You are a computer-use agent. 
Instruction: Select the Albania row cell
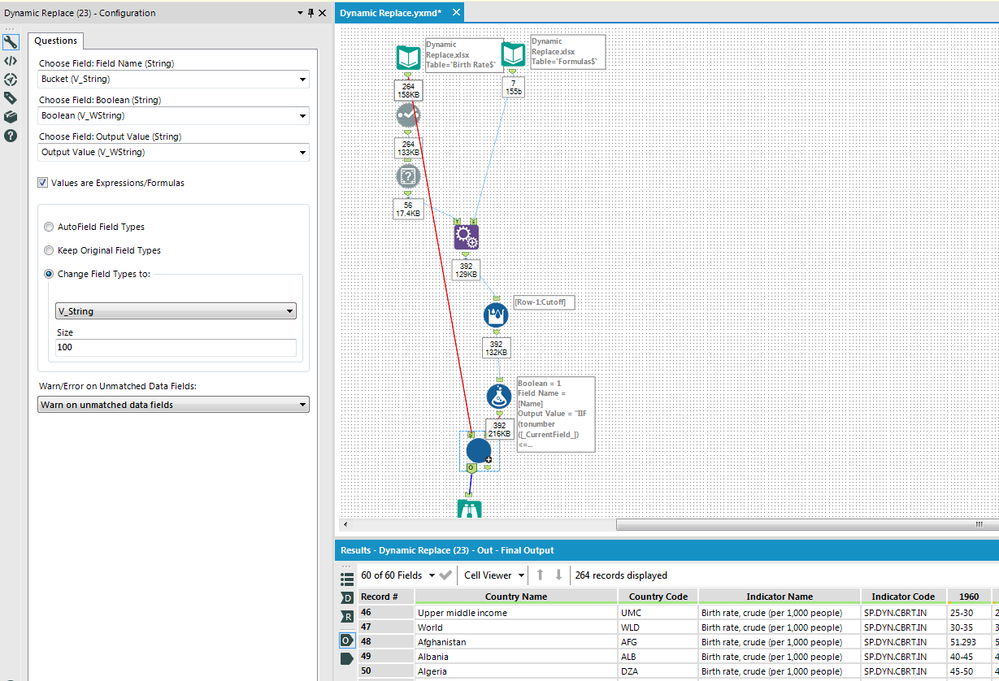pyautogui.click(x=516, y=657)
